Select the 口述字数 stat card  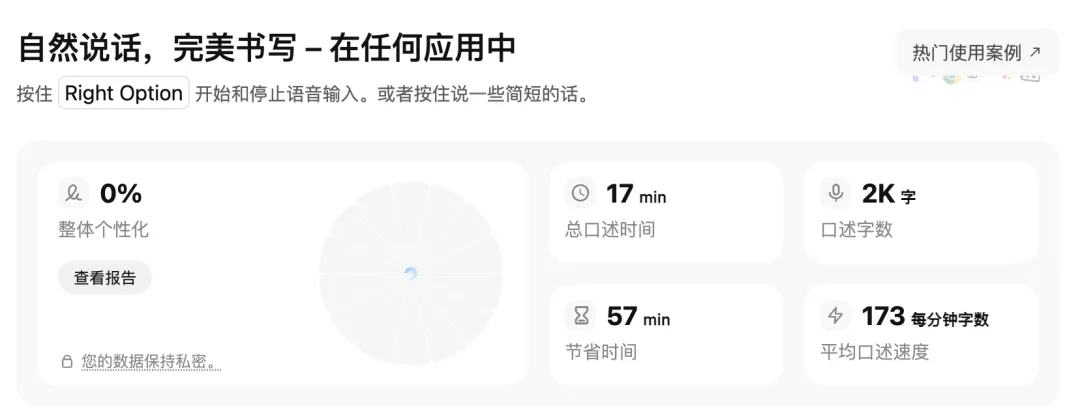[920, 212]
